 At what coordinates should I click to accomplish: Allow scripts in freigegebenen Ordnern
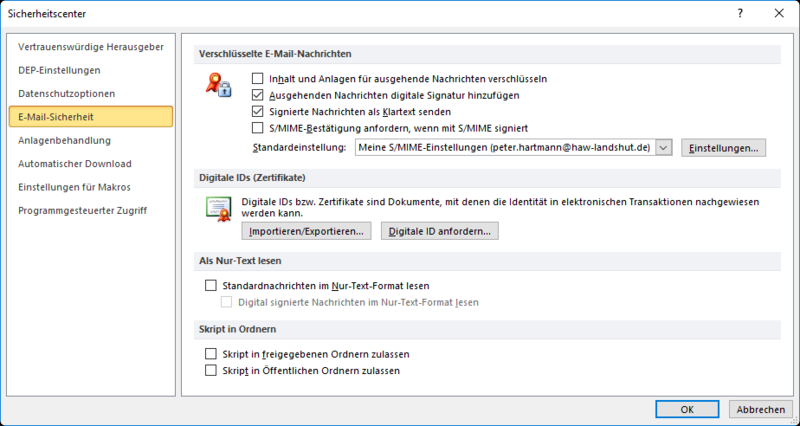click(x=210, y=354)
